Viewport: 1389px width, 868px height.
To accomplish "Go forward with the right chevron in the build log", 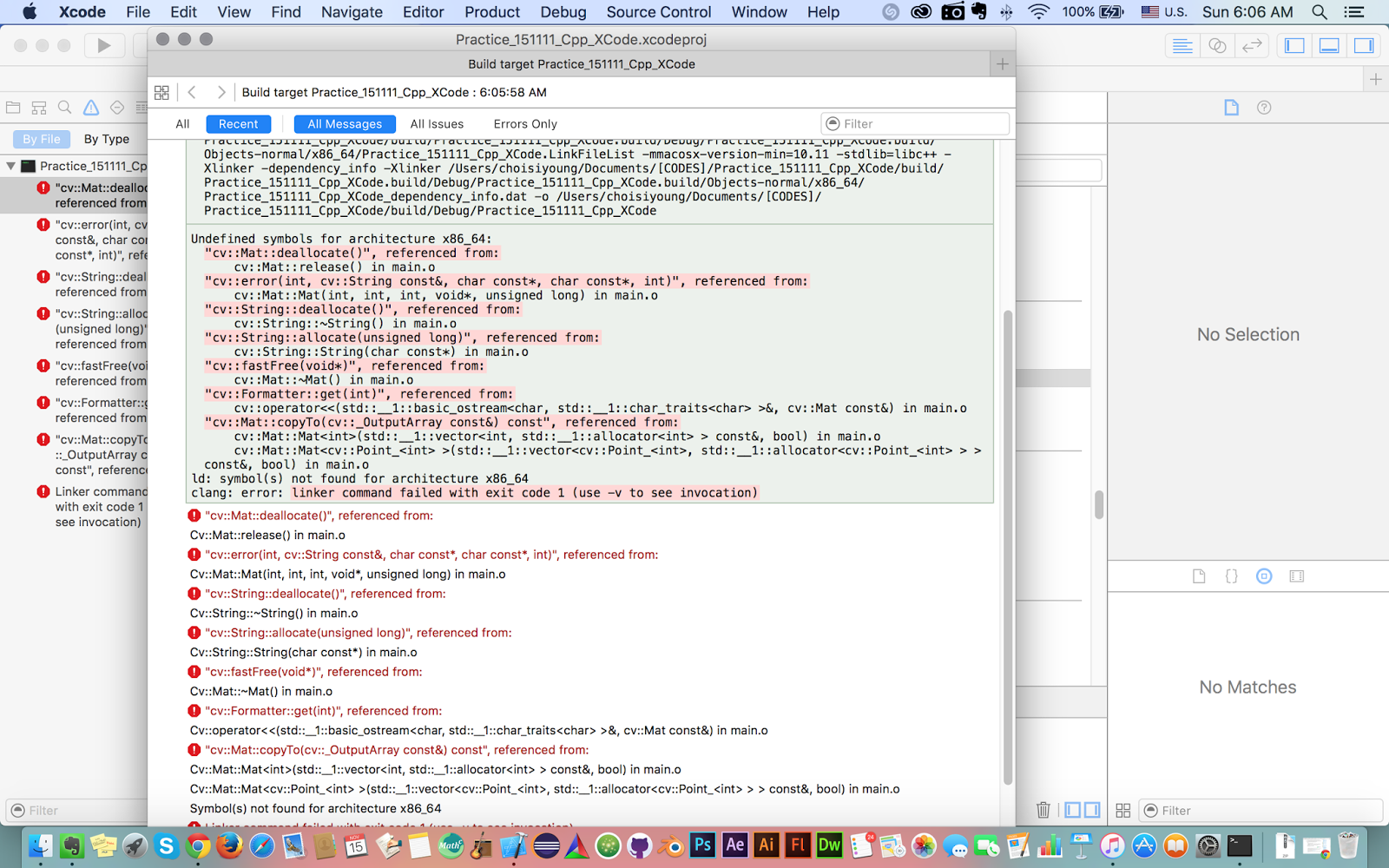I will (x=221, y=92).
